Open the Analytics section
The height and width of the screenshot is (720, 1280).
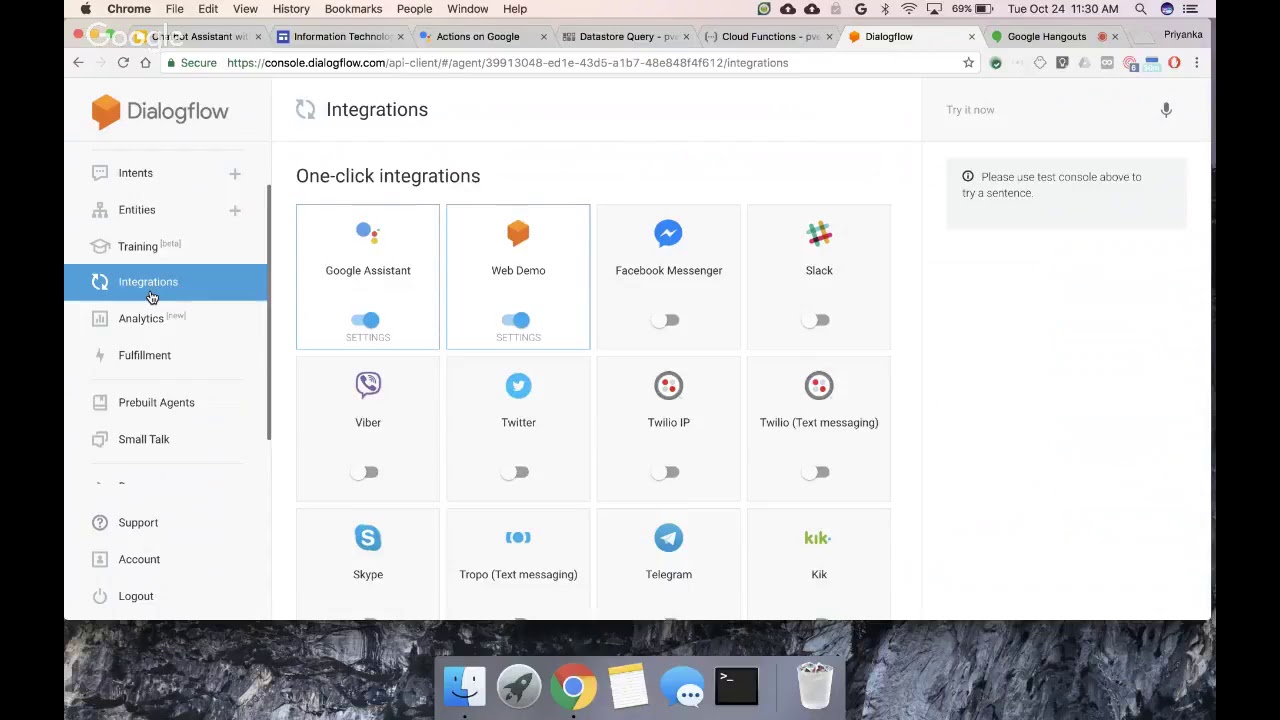coord(141,318)
